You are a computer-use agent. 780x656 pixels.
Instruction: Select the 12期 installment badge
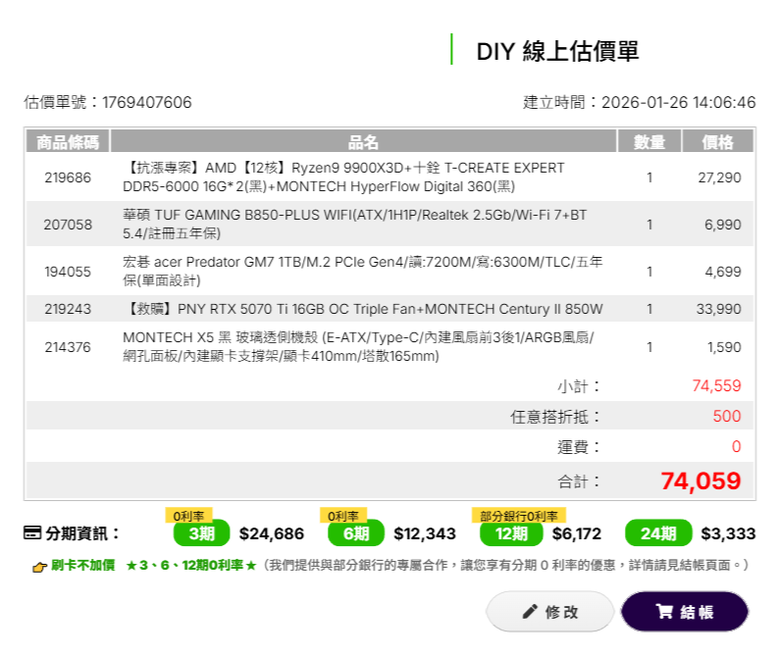[511, 533]
